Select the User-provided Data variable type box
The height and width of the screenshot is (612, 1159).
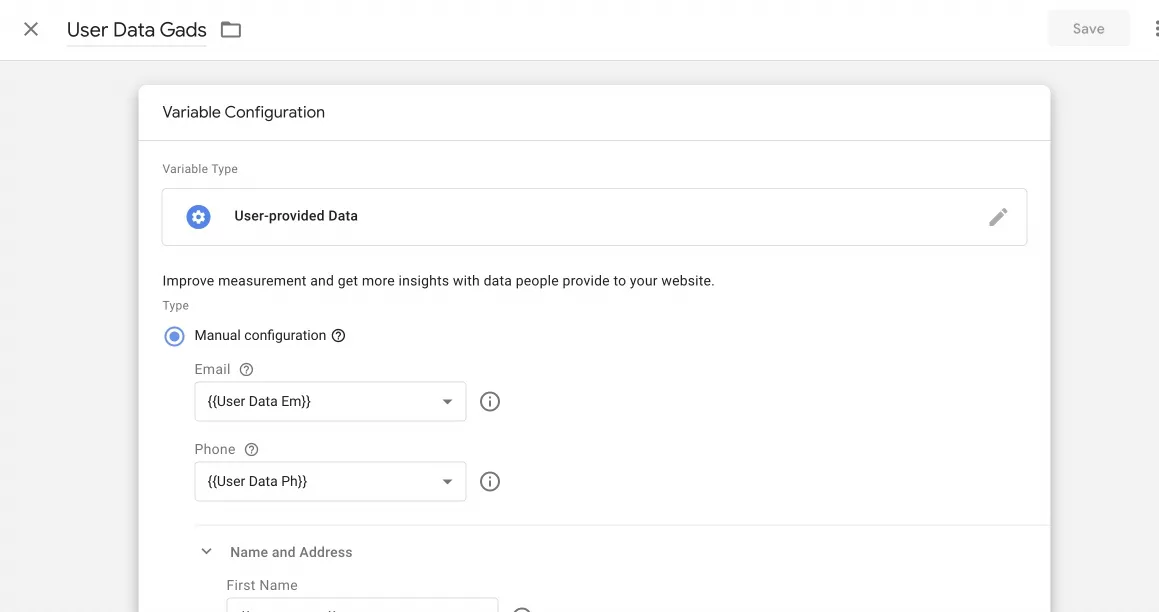tap(594, 217)
